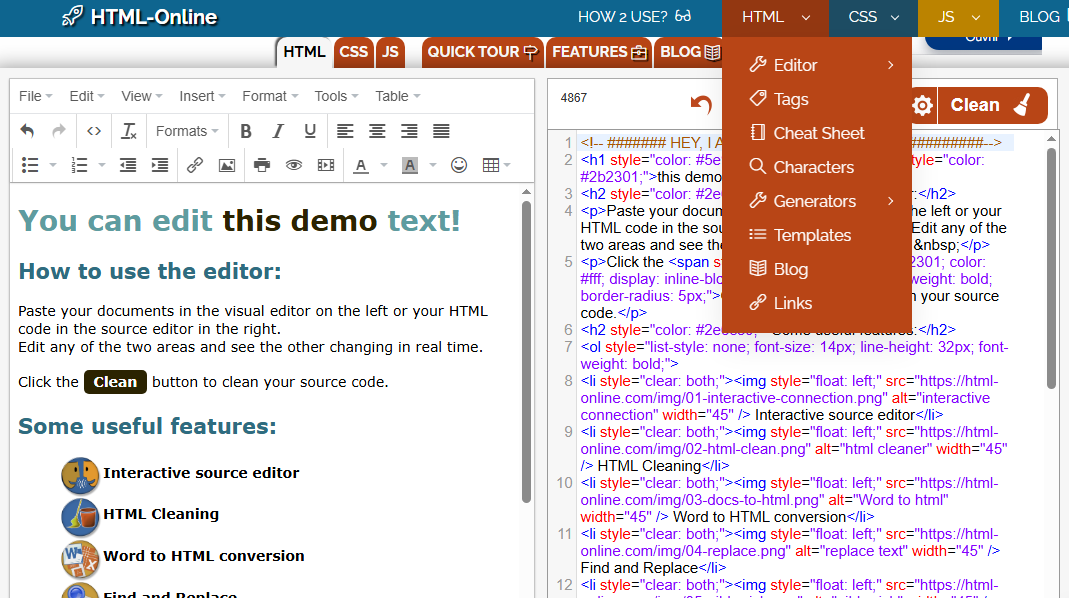Toggle bold formatting in the editor toolbar

click(x=246, y=131)
